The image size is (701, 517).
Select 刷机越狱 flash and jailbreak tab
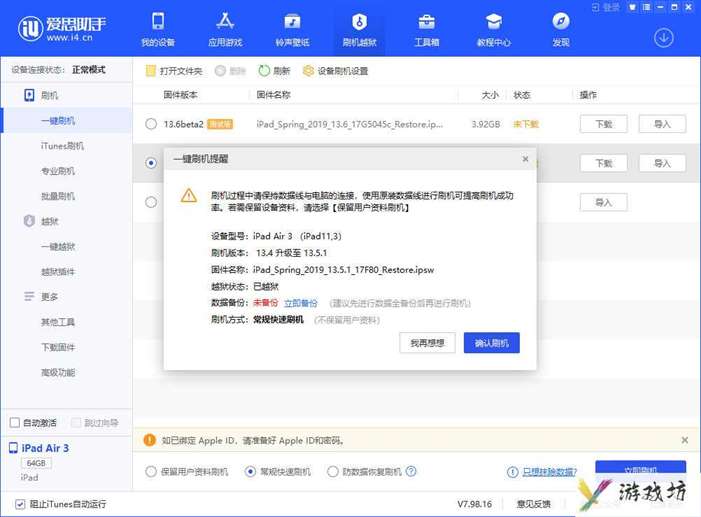click(359, 30)
